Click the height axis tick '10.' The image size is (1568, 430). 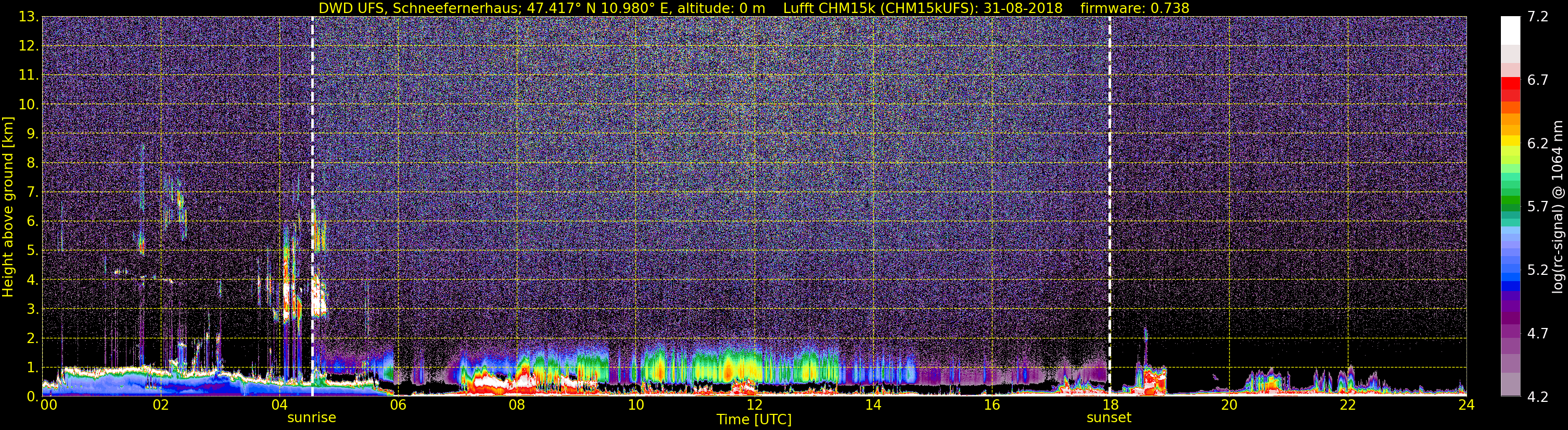coord(29,105)
